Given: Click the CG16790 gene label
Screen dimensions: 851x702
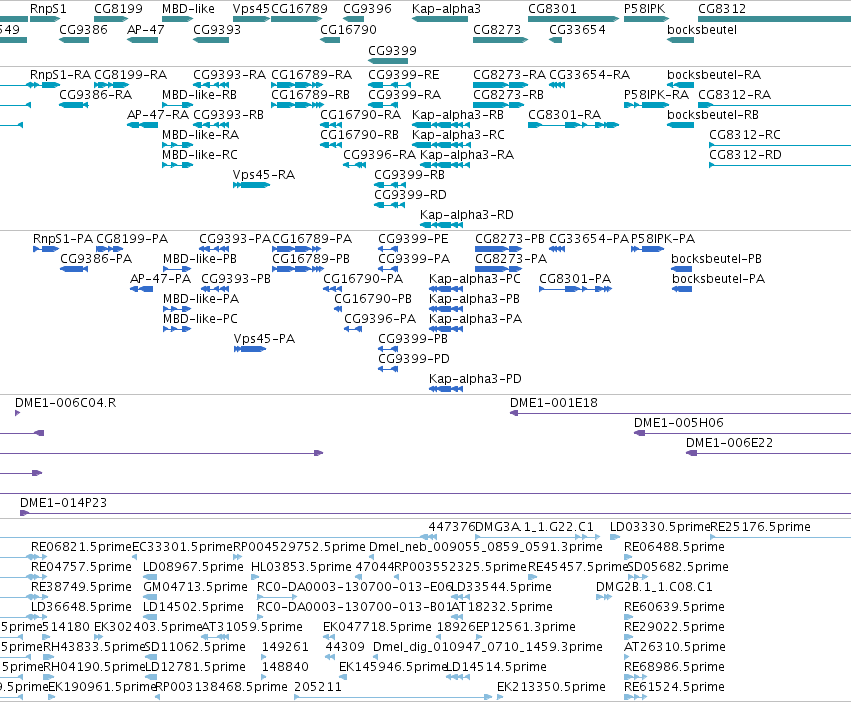Looking at the screenshot, I should [348, 29].
